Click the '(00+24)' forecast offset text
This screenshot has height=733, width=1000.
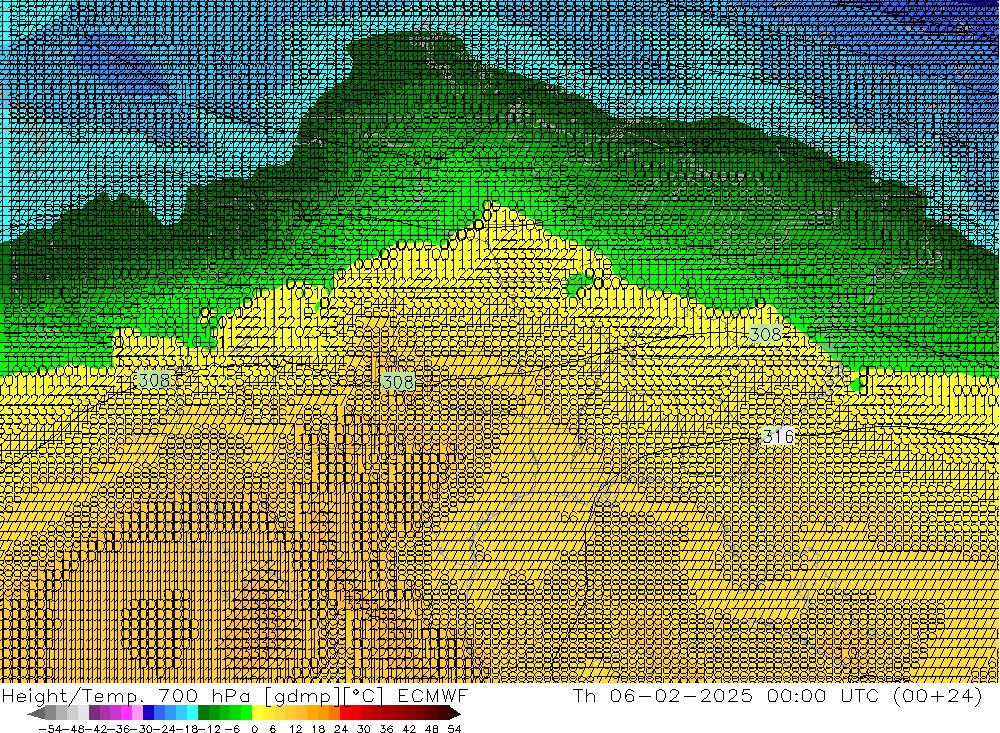(x=938, y=696)
